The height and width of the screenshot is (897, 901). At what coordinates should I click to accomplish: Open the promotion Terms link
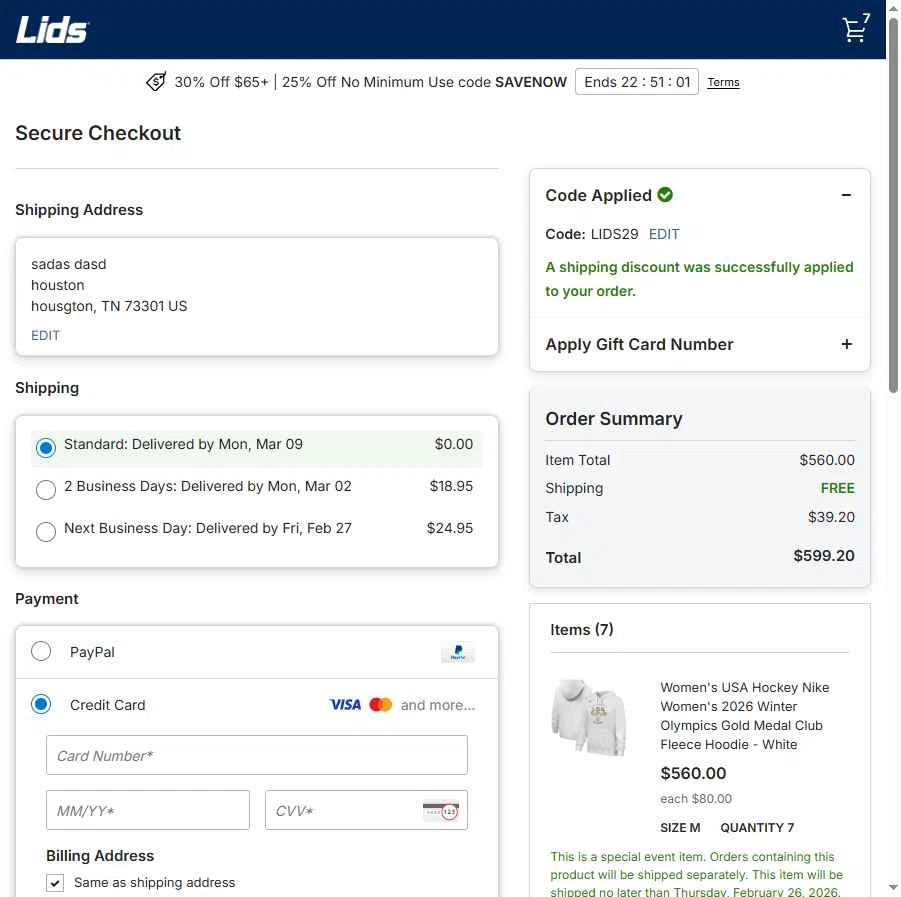pos(723,82)
